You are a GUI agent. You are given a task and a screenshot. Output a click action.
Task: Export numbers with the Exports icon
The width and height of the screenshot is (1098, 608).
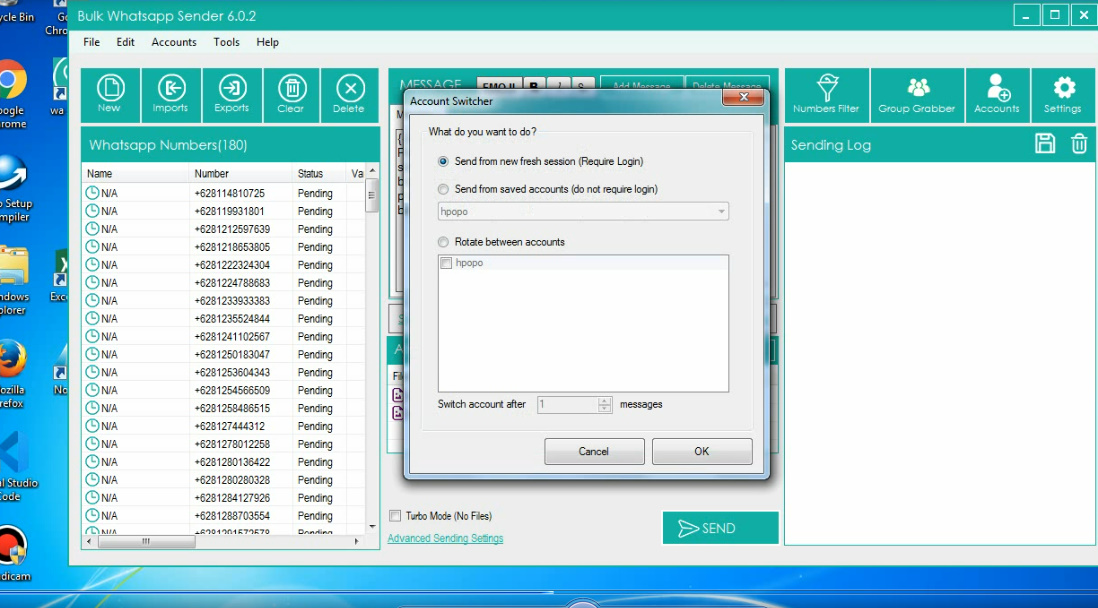[231, 95]
